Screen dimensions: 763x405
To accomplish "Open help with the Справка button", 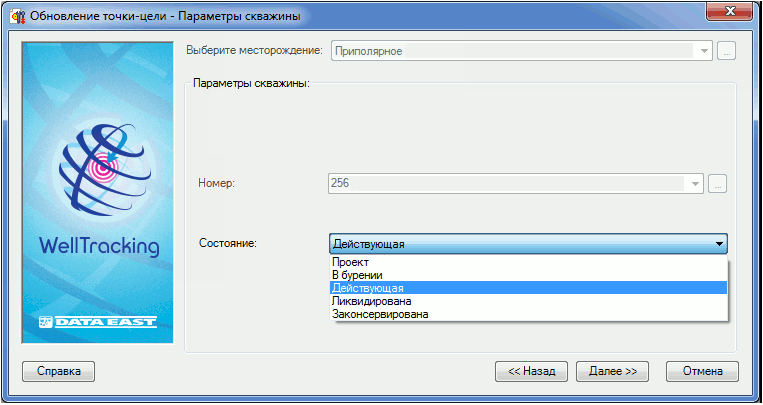I will (58, 371).
